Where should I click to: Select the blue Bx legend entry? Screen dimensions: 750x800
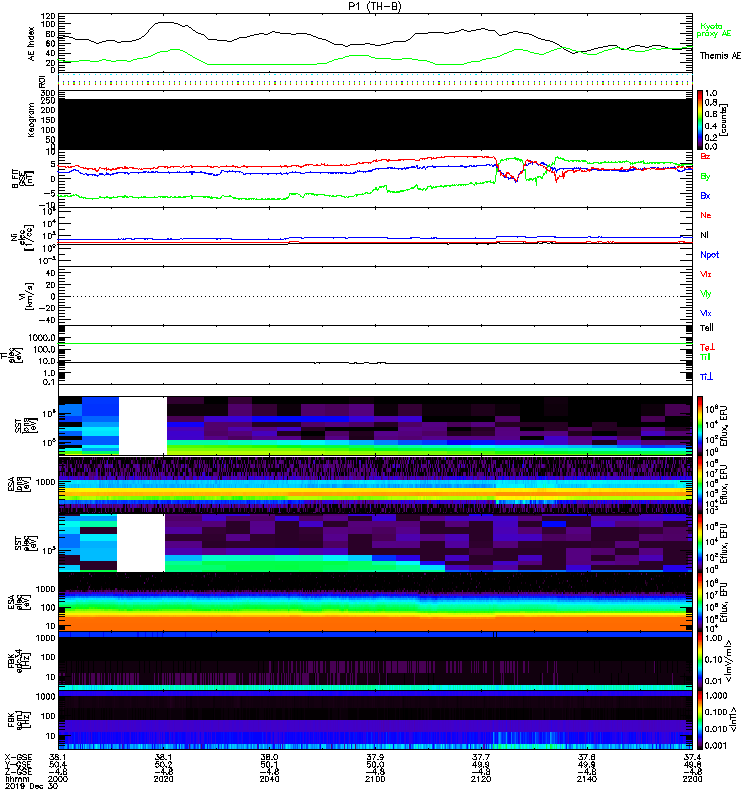tap(705, 195)
